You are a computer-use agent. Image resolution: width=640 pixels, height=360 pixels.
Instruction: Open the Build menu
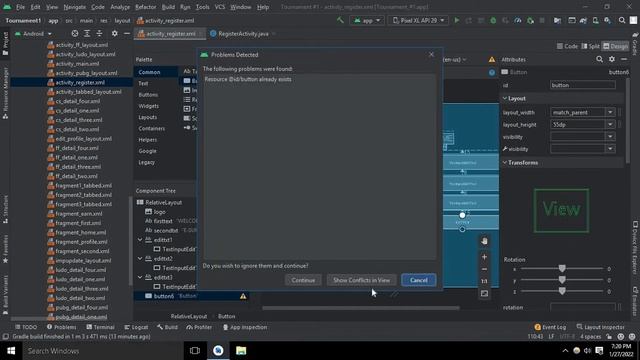tap(168, 7)
